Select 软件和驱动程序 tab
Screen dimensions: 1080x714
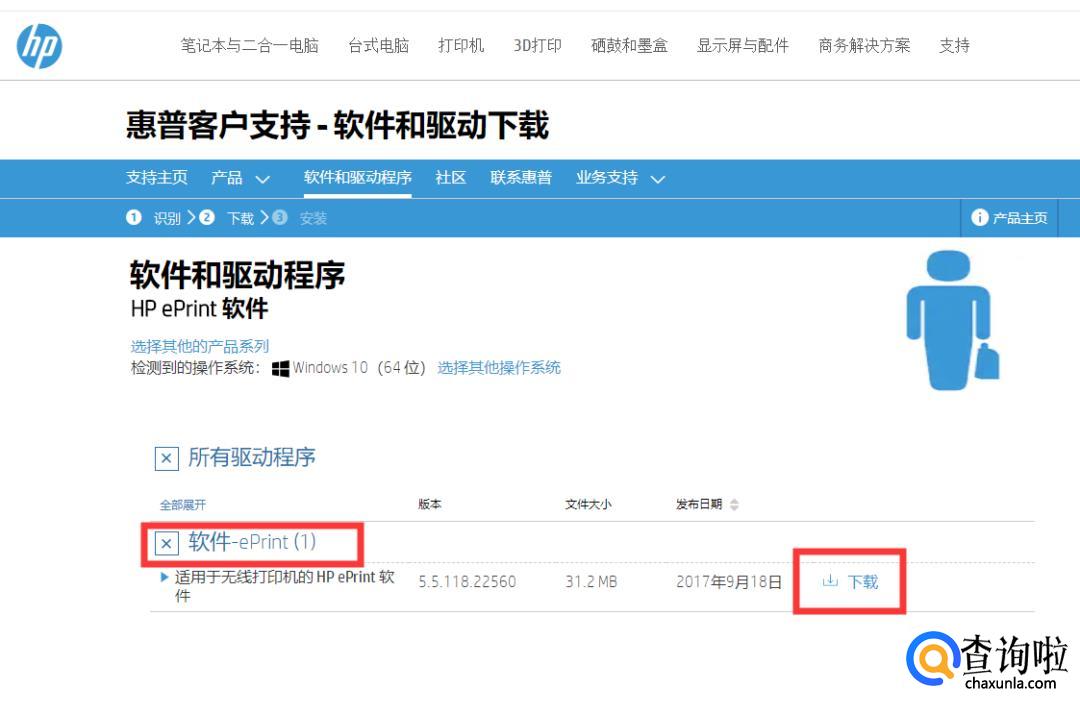(x=357, y=178)
